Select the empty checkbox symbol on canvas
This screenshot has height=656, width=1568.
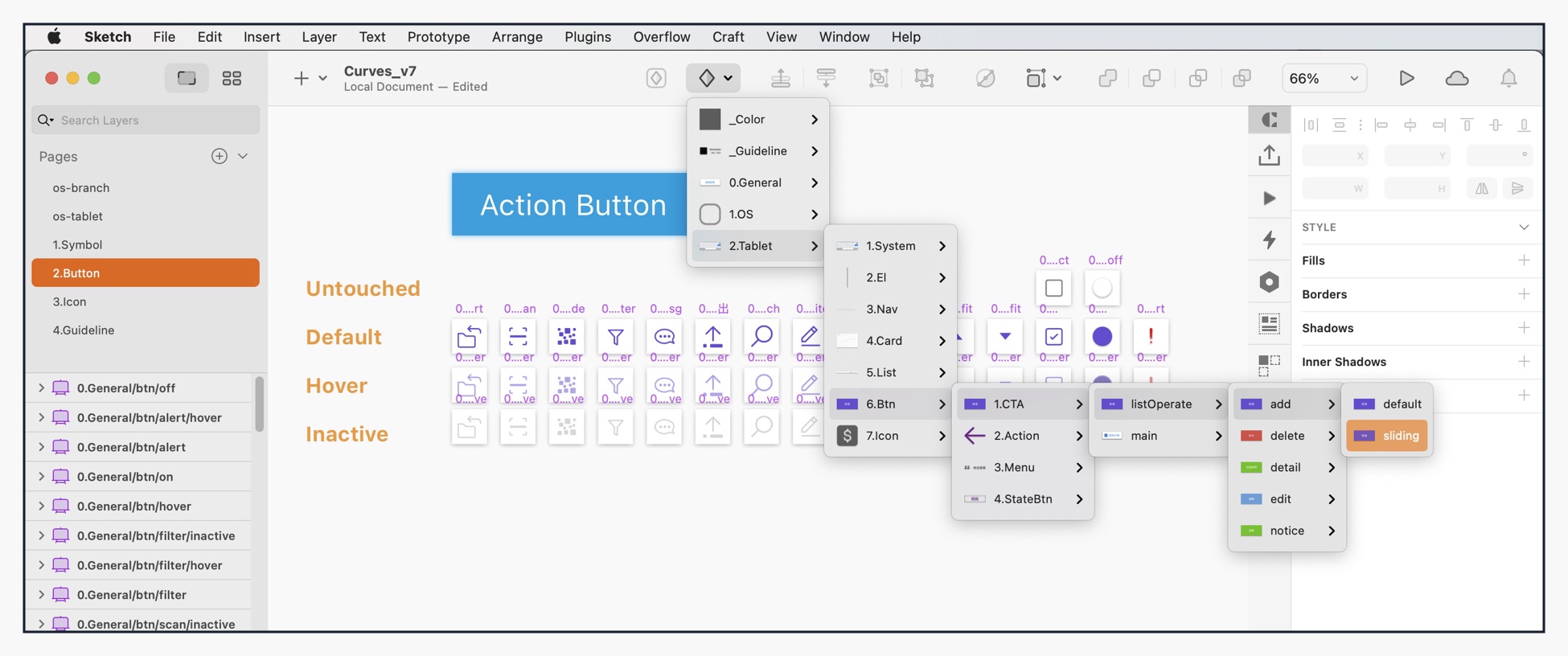[1053, 288]
